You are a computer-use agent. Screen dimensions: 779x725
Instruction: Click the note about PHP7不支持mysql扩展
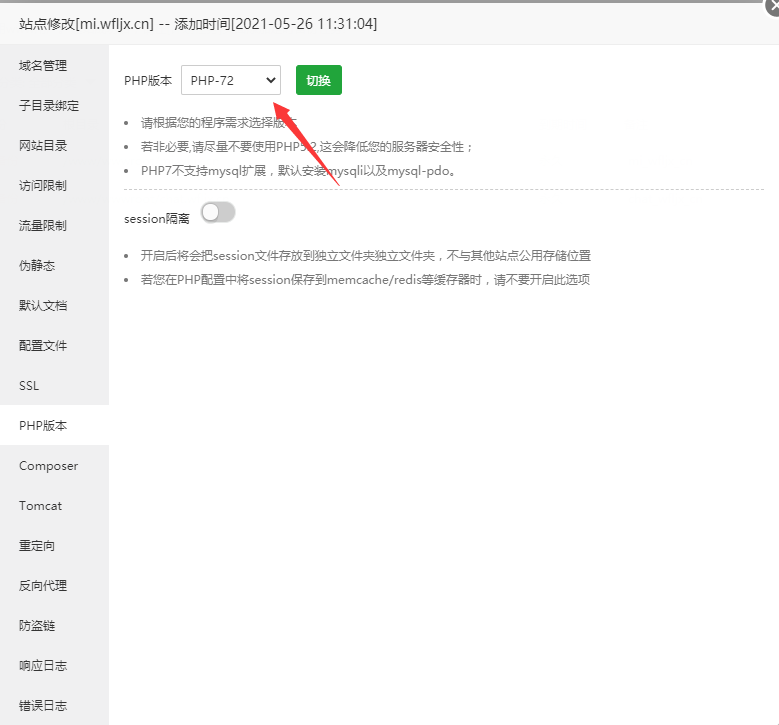click(x=298, y=171)
